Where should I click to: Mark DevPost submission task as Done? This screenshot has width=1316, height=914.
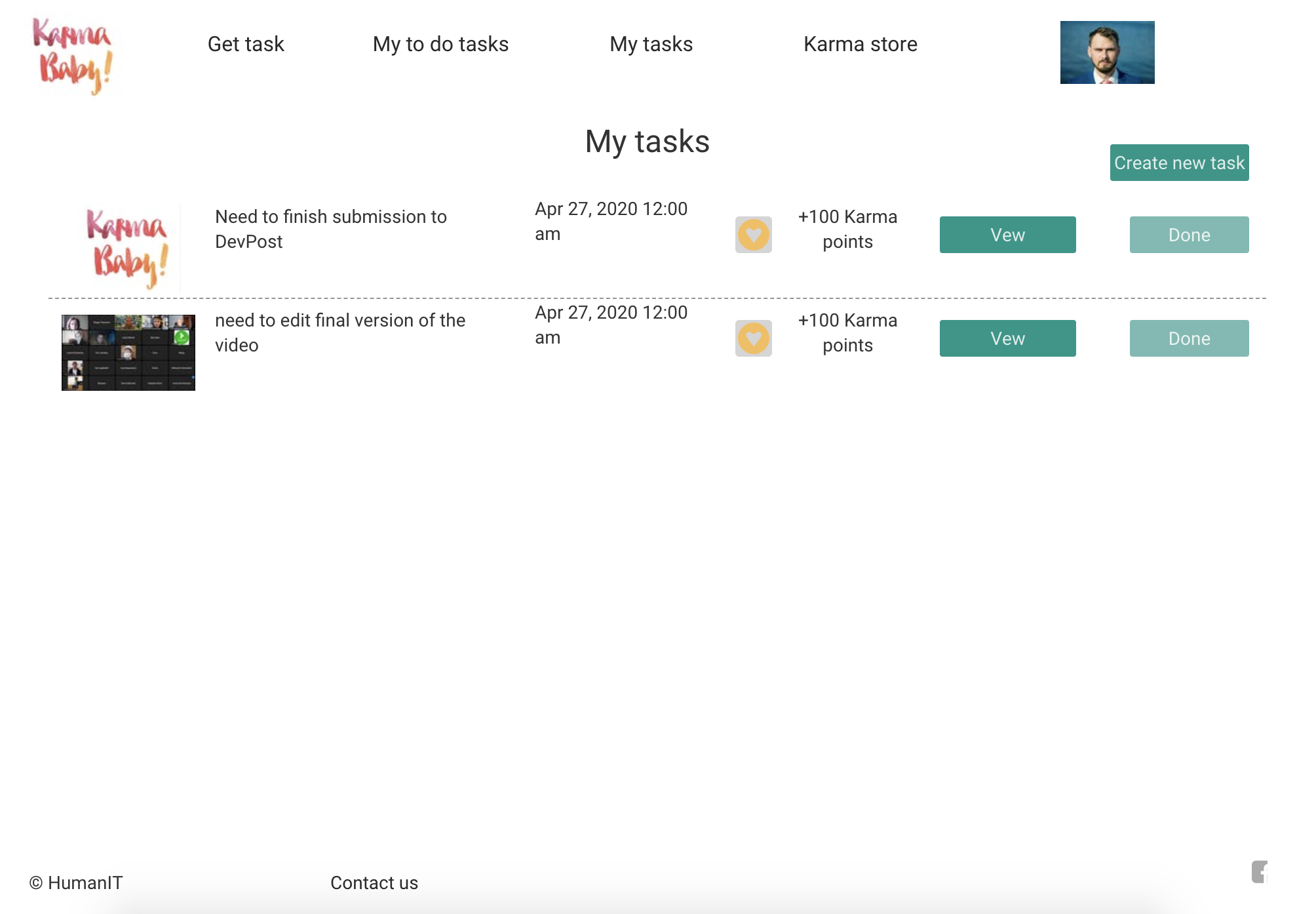(x=1189, y=235)
